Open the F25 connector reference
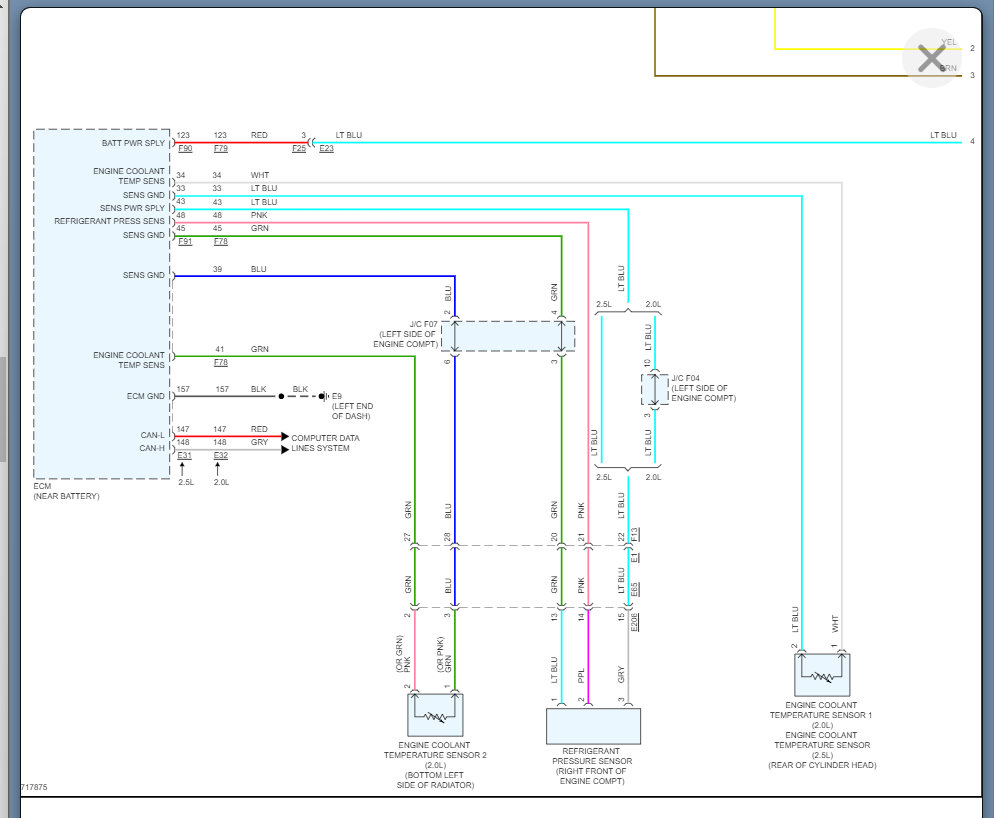Image resolution: width=994 pixels, height=818 pixels. [299, 148]
